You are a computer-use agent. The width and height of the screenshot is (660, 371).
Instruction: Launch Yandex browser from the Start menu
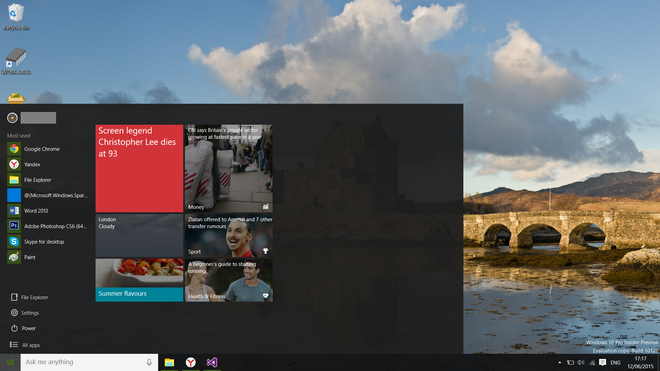pos(47,164)
